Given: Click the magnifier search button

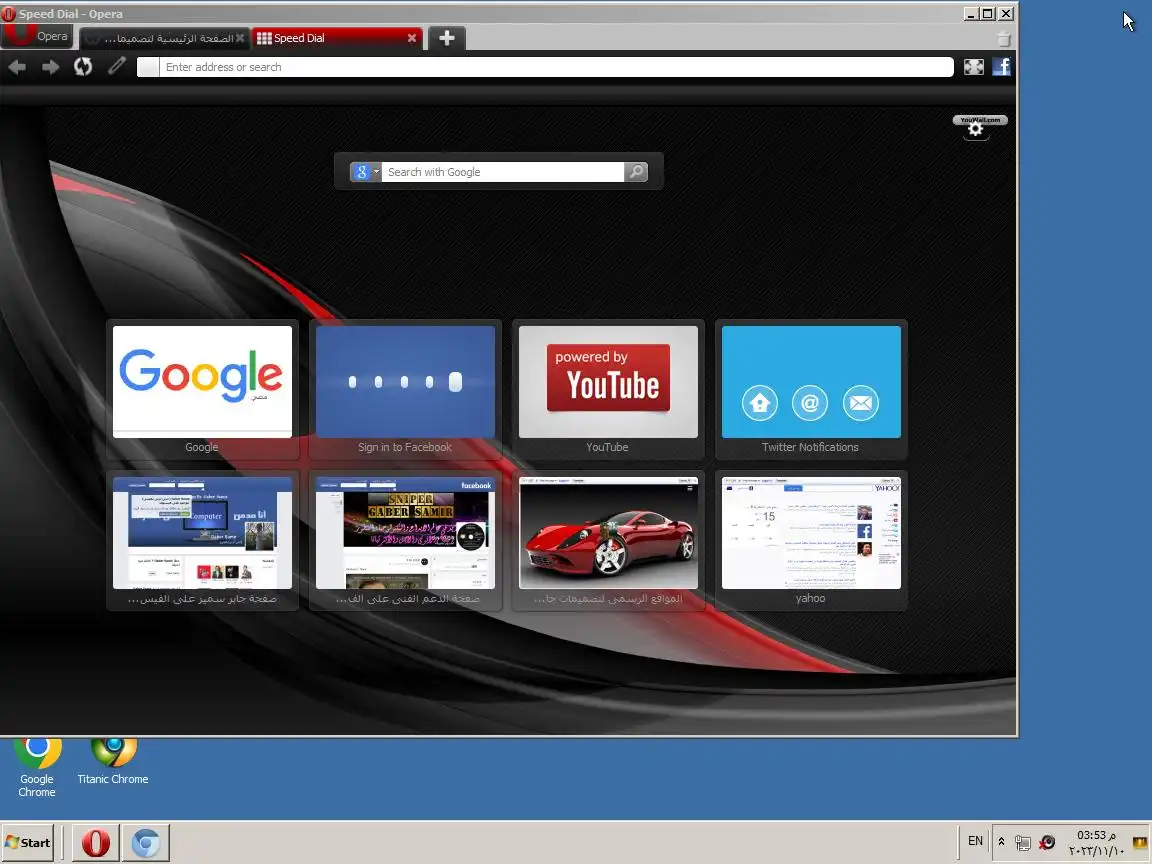Looking at the screenshot, I should [636, 172].
